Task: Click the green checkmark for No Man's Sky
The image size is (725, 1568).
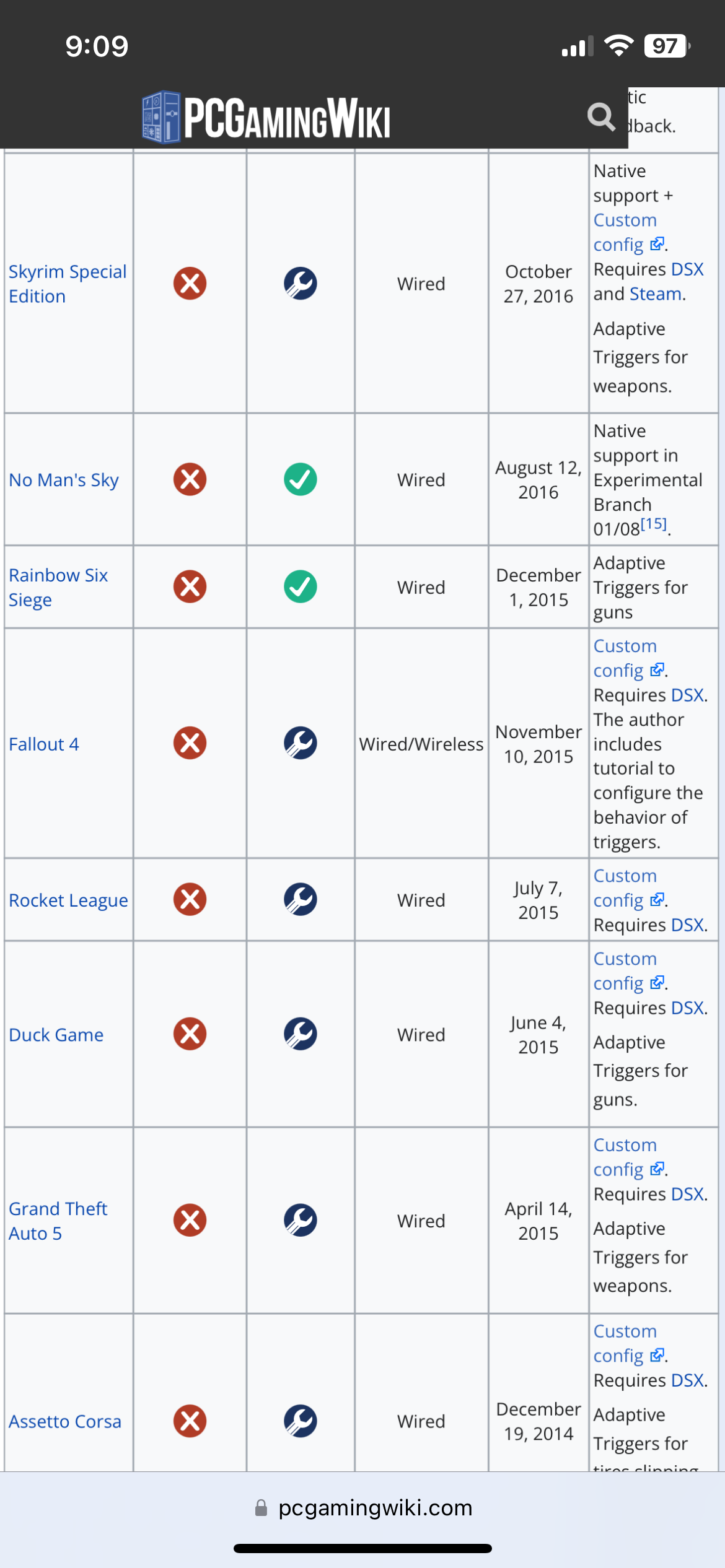Action: point(301,479)
